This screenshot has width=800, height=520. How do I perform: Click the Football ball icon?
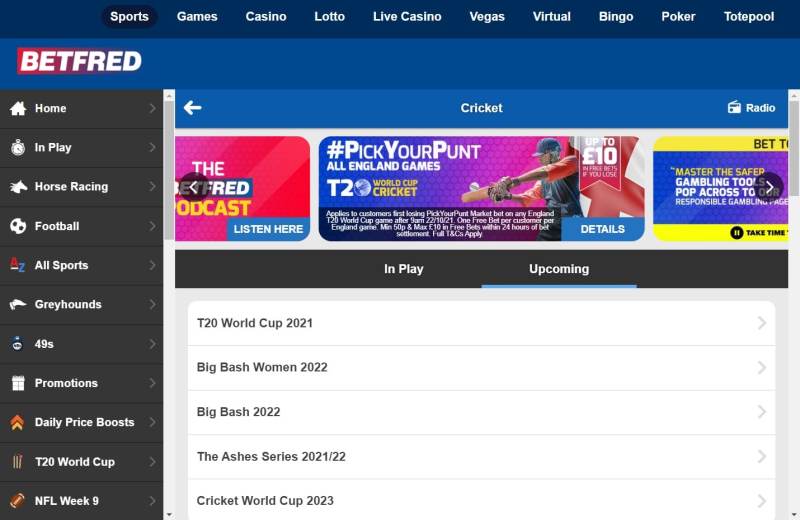[x=18, y=226]
